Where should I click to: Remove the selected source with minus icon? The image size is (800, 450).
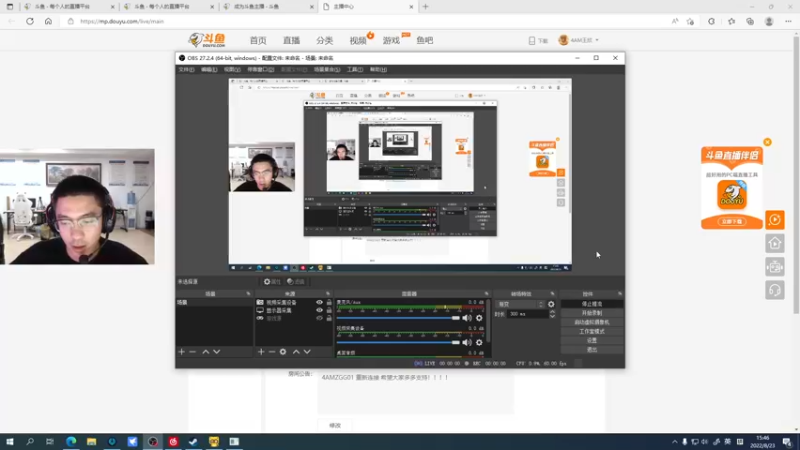click(272, 352)
